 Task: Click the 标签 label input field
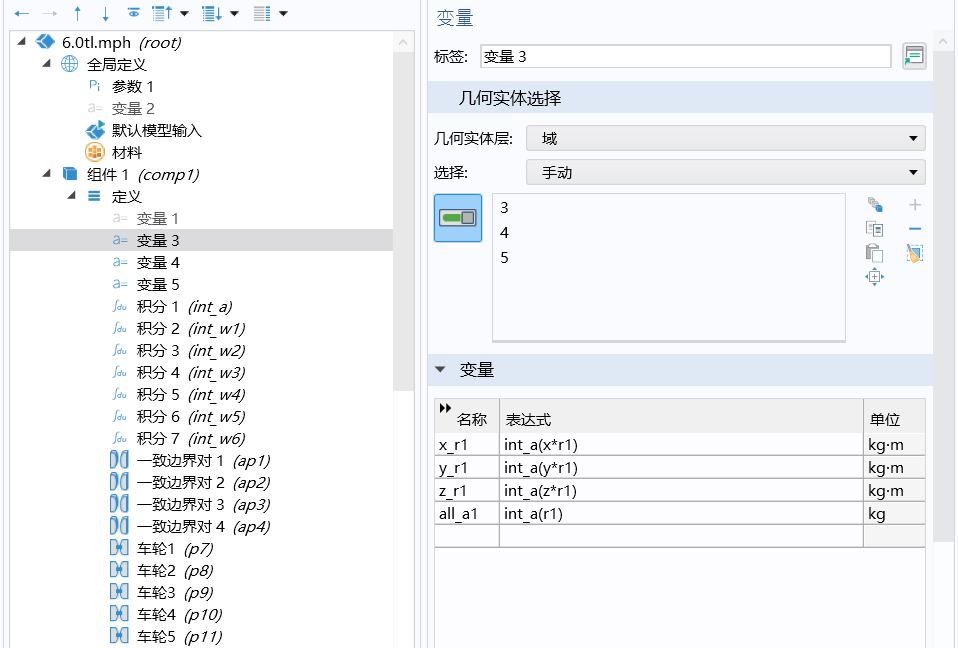686,57
